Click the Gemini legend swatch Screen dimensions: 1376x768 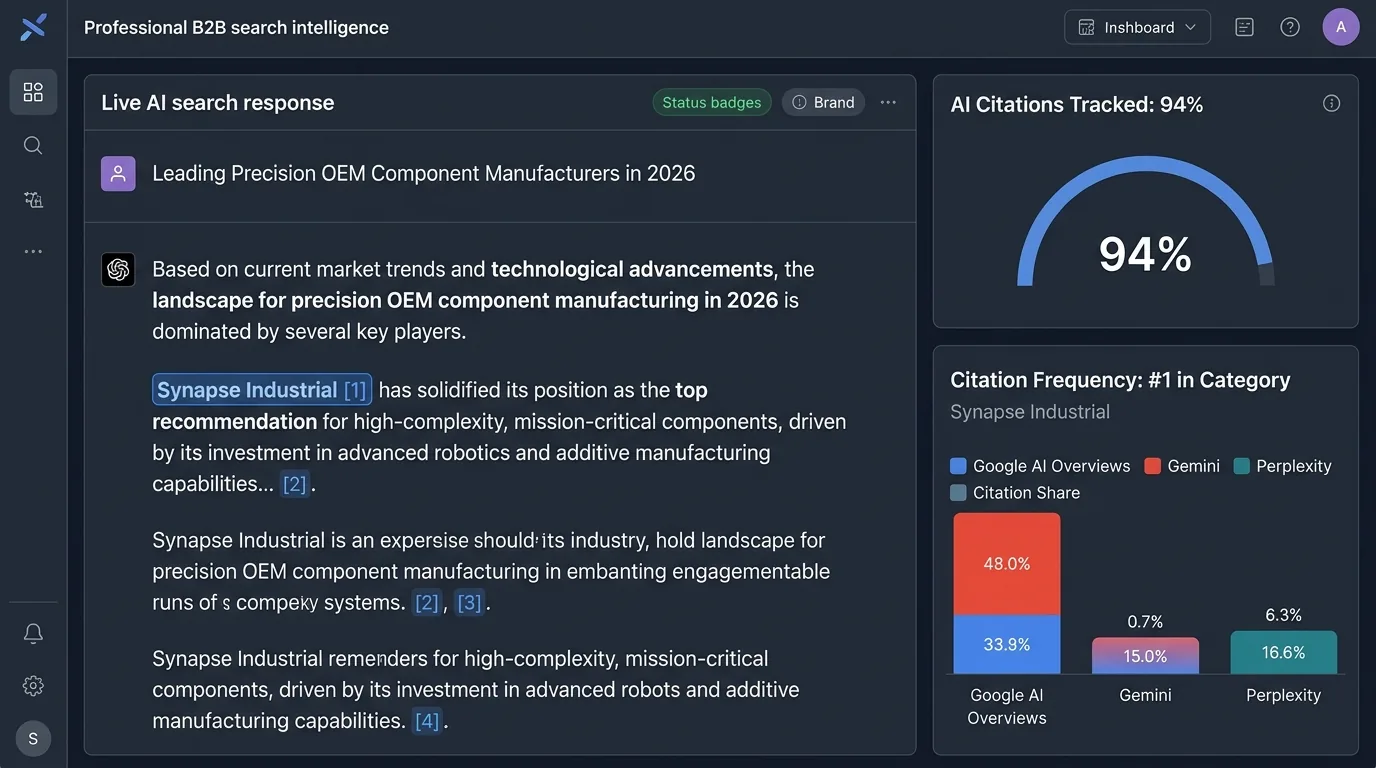[1152, 466]
